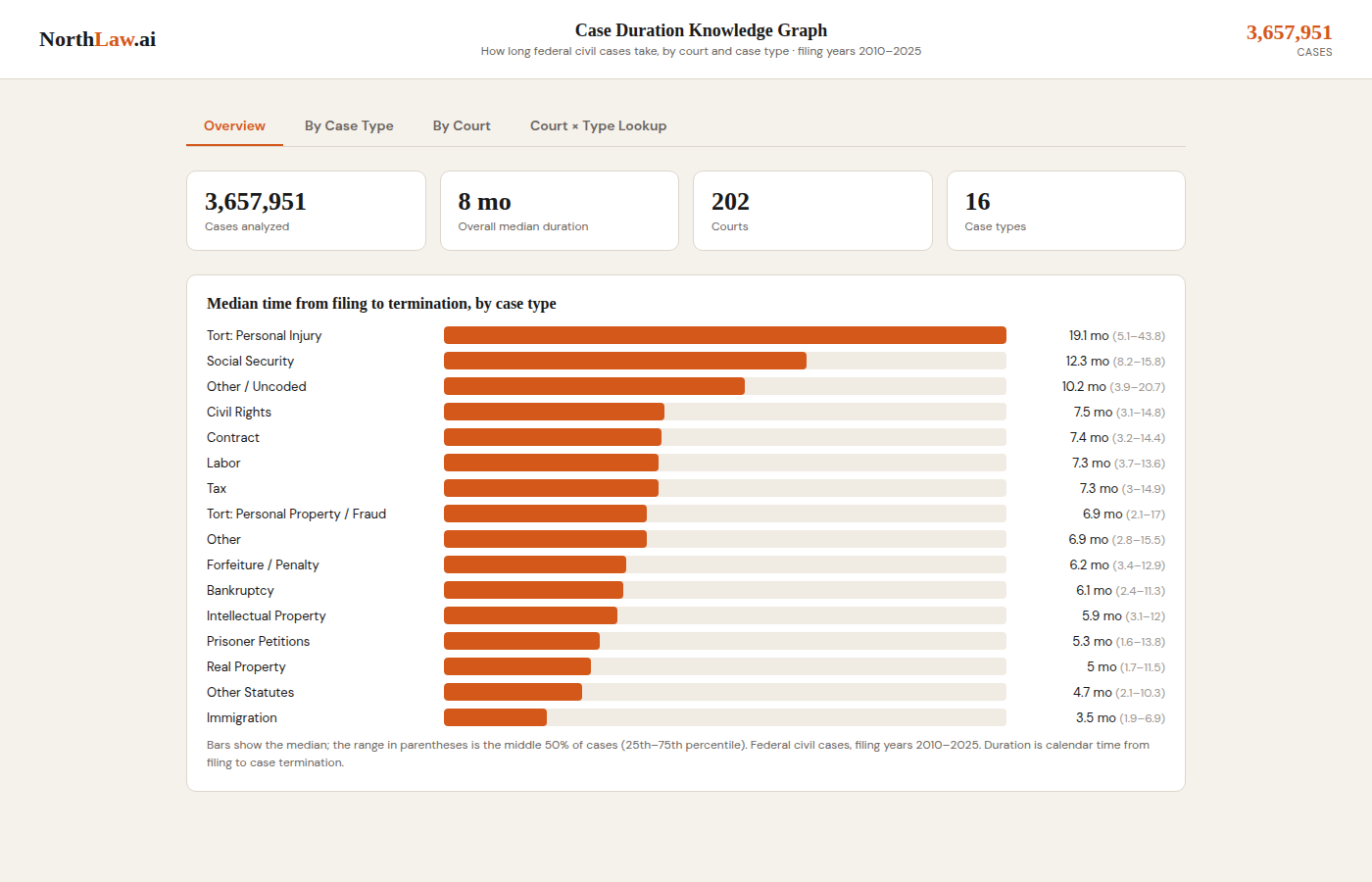Click the 19.1 mo value
The image size is (1372, 882).
point(1088,335)
